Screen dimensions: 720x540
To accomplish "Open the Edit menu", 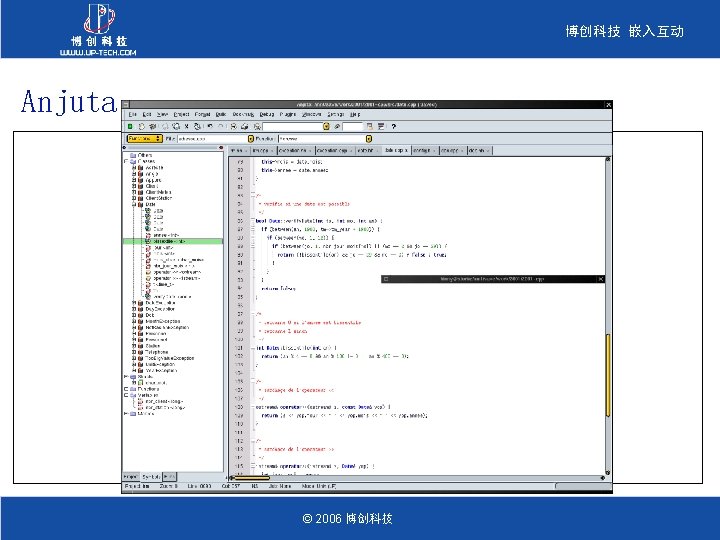I will coord(147,114).
